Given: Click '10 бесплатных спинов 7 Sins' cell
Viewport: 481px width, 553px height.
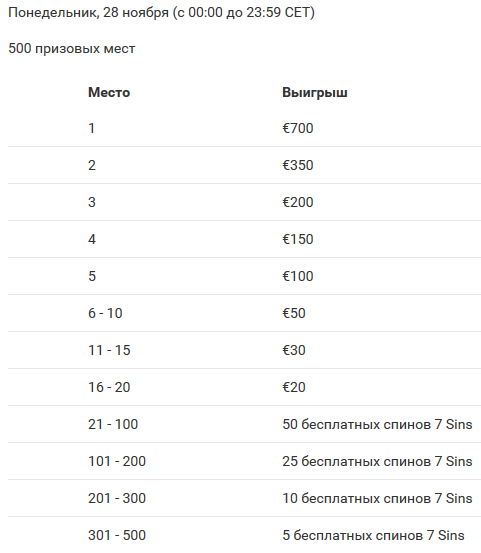Looking at the screenshot, I should point(377,498).
